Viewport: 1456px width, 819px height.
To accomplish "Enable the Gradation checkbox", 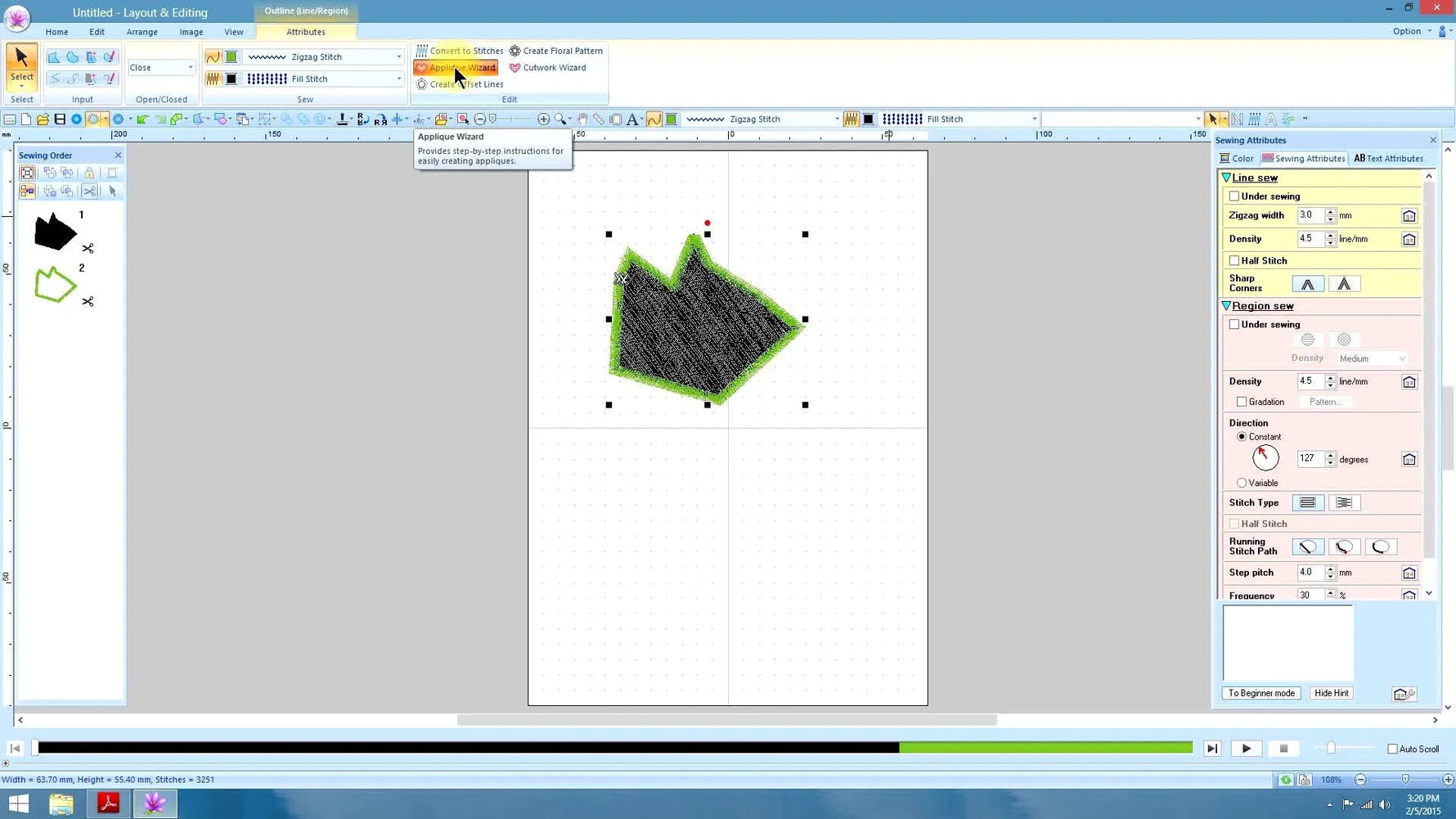I will [1242, 402].
